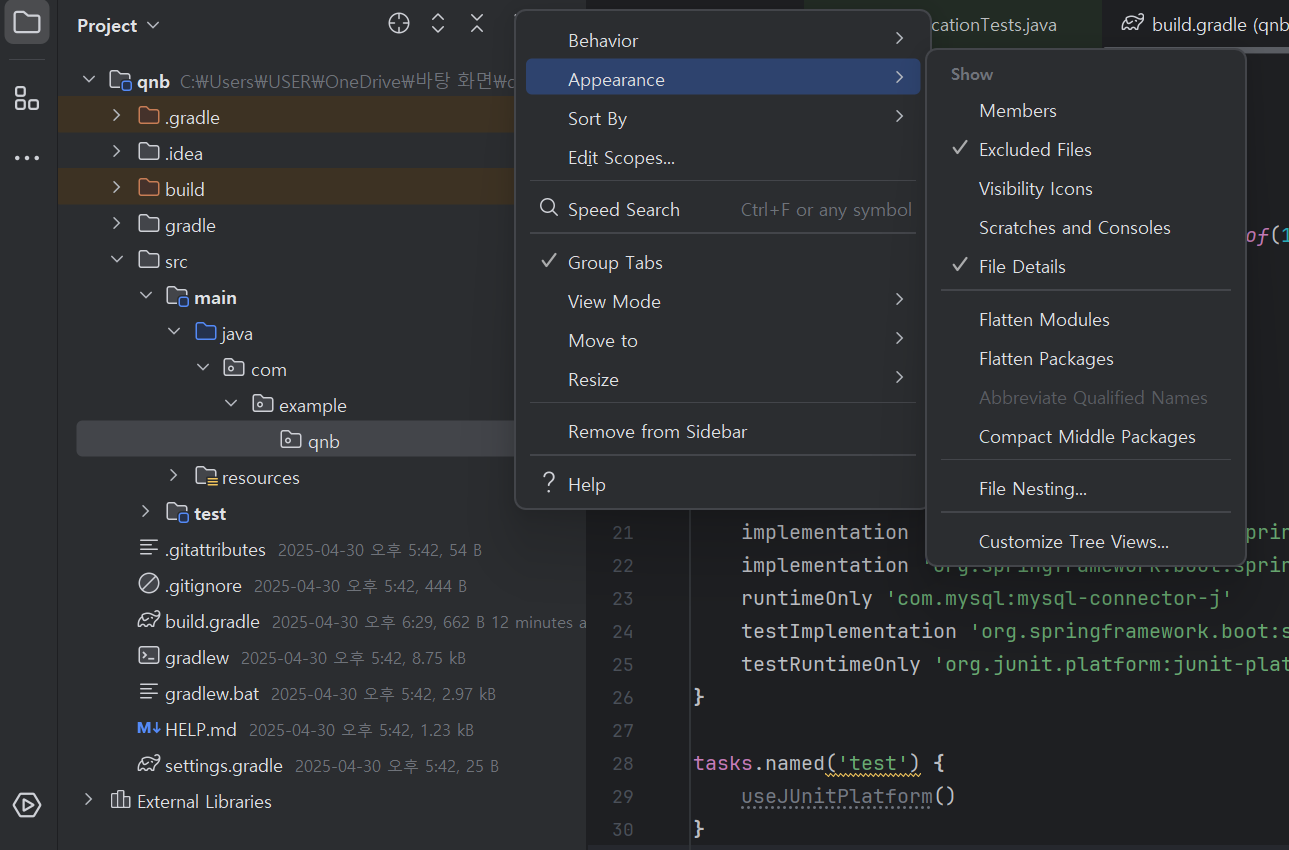Expand the External Libraries node
1289x850 pixels.
(x=89, y=801)
